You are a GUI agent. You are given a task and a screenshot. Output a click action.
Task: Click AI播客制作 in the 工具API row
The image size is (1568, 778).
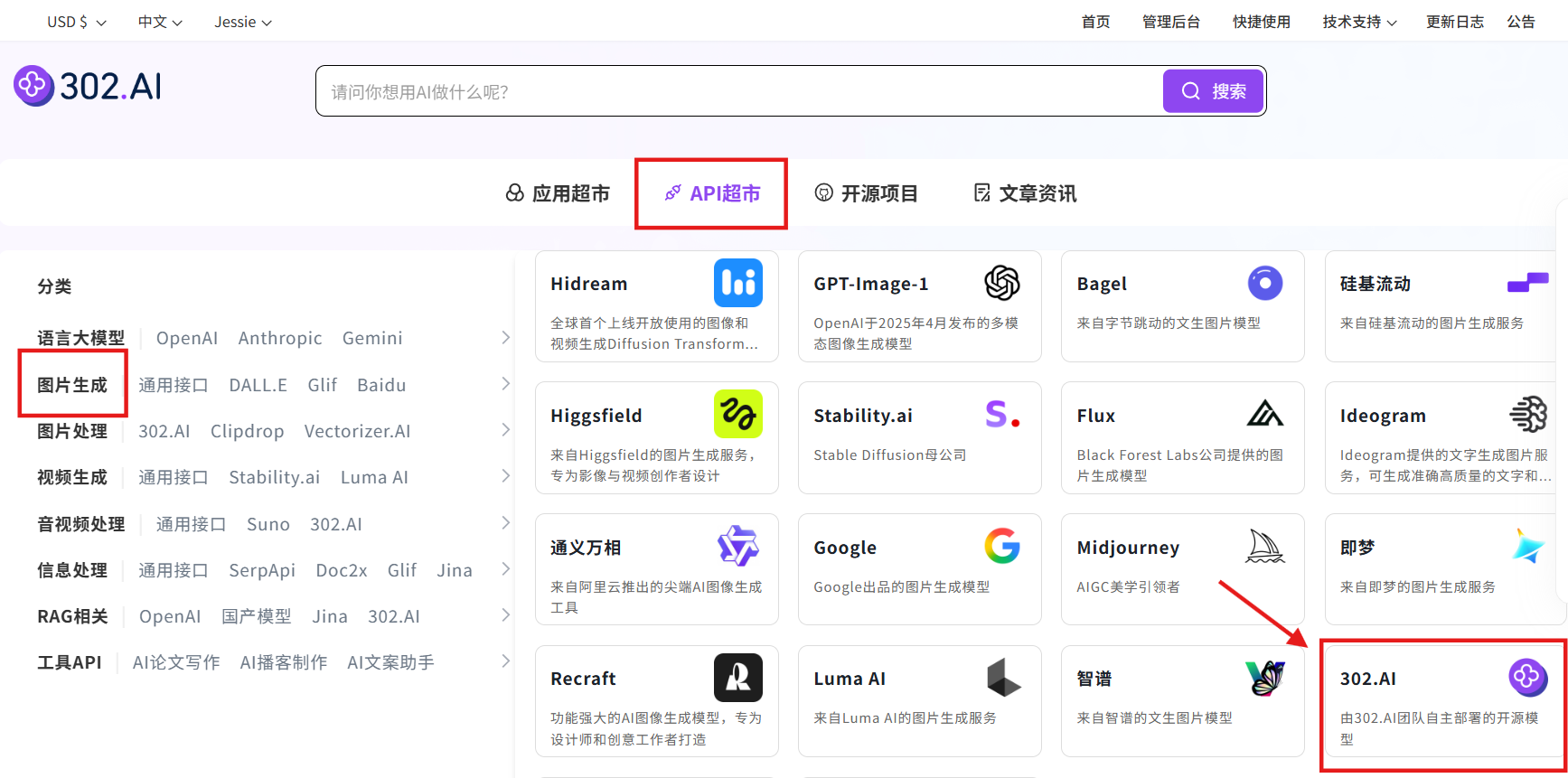pyautogui.click(x=284, y=662)
